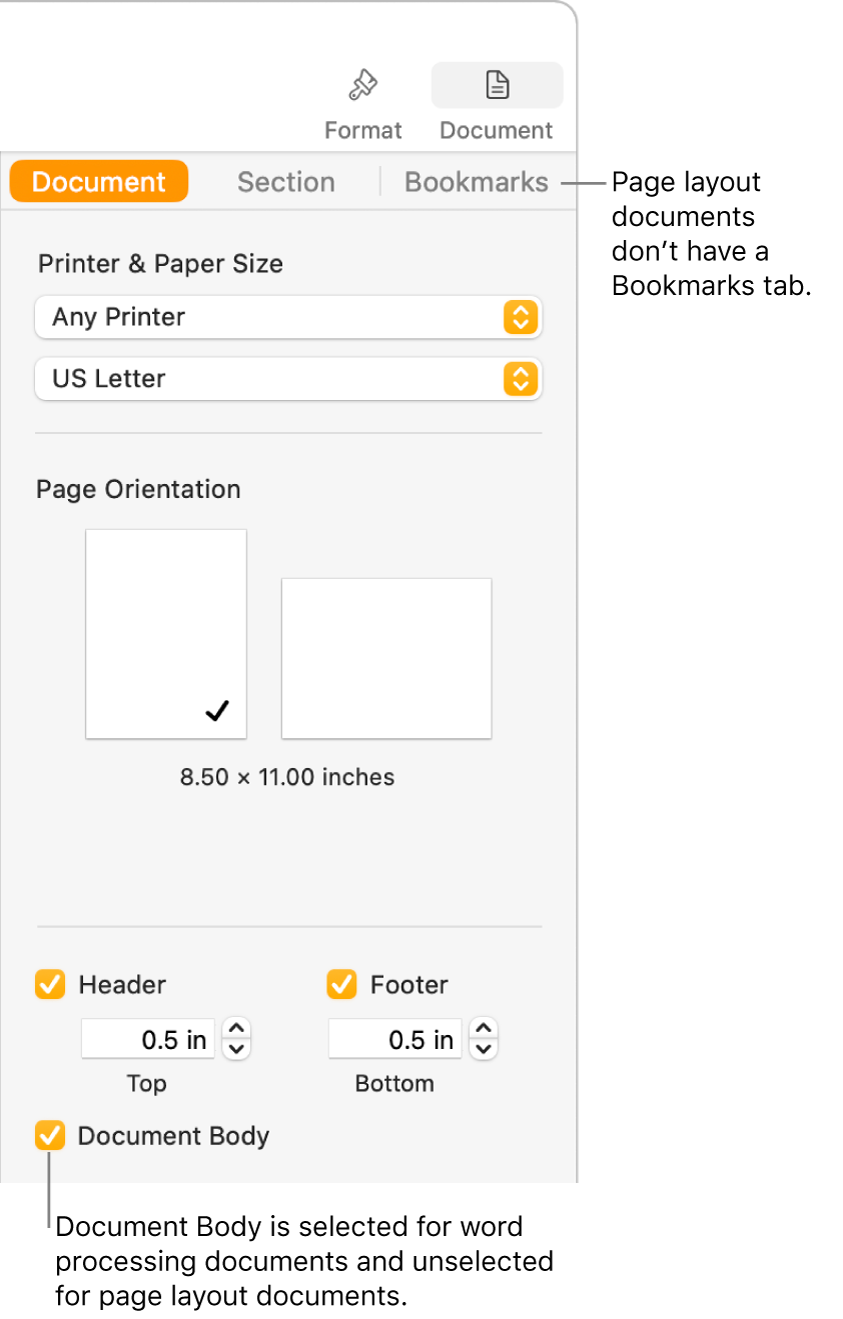
Task: Switch to the Section tab
Action: 286,181
